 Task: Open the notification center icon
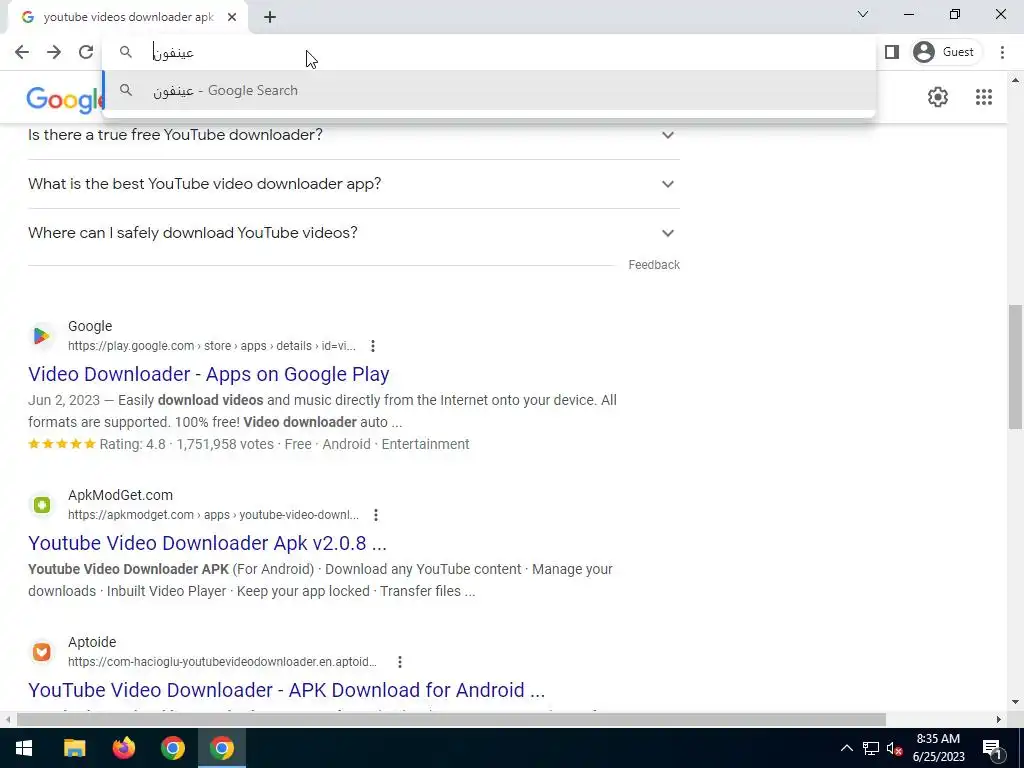(x=992, y=748)
